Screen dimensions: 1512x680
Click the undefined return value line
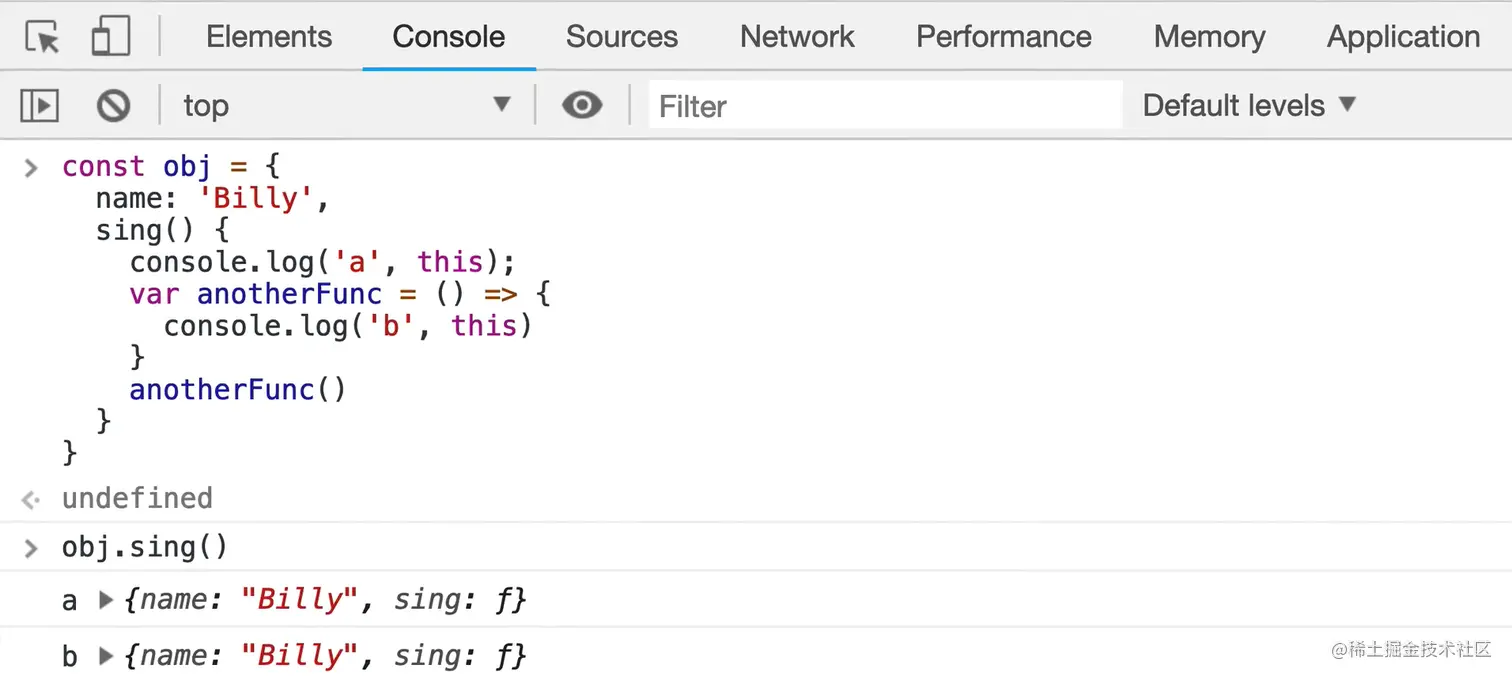pos(137,498)
